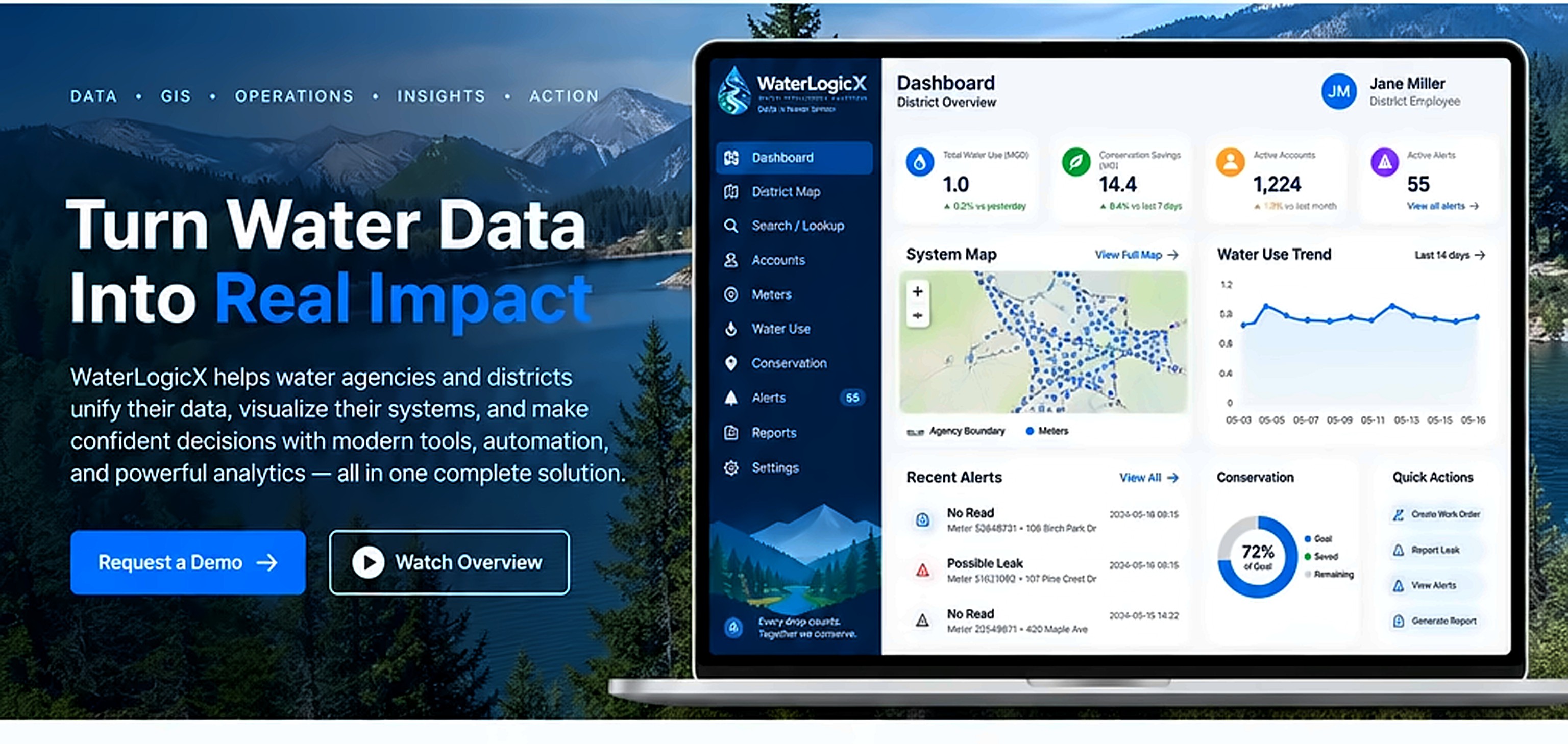Viewport: 1568px width, 744px height.
Task: Click the Search magnifier icon in sidebar
Action: [x=731, y=226]
